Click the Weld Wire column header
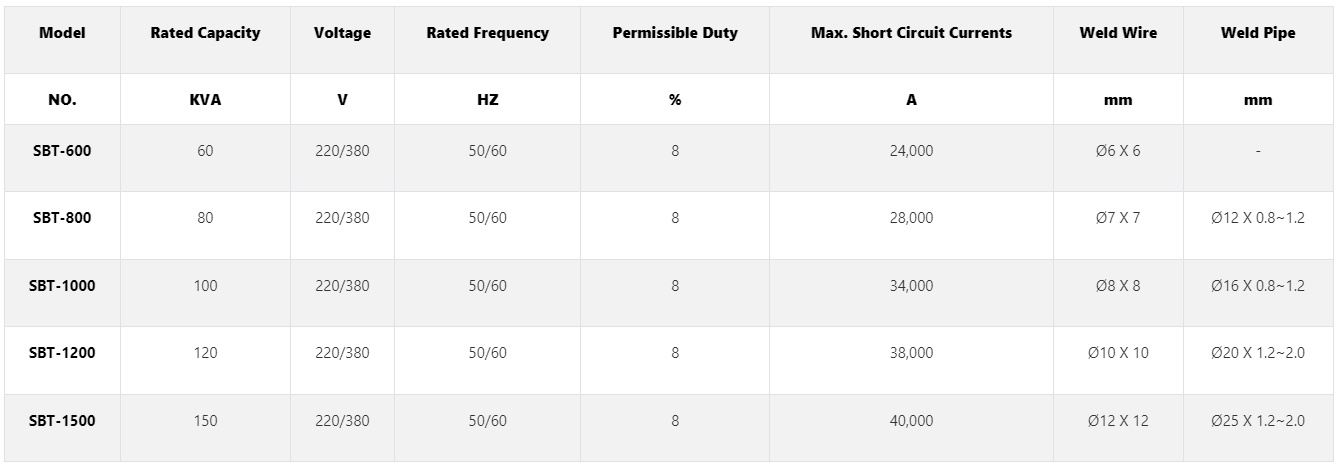 coord(1118,33)
